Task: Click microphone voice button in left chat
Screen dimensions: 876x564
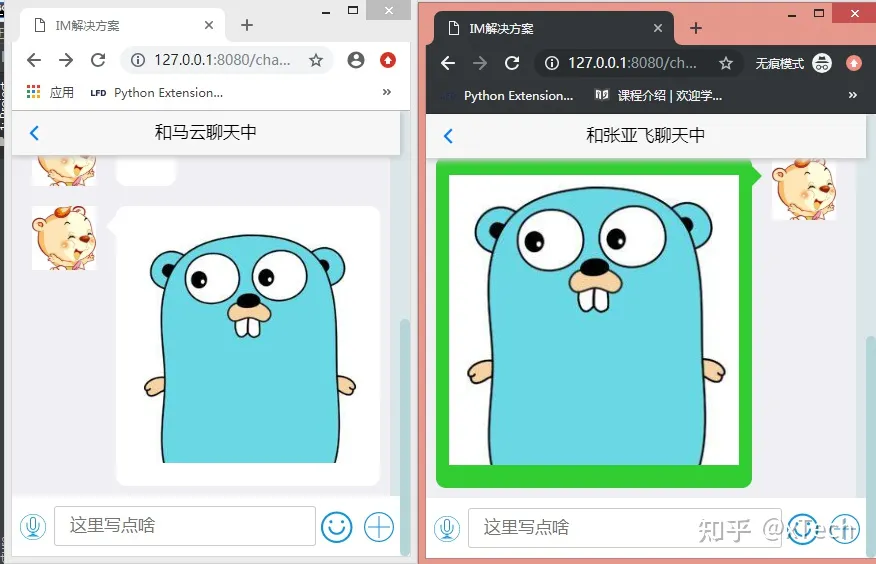Action: click(x=33, y=527)
